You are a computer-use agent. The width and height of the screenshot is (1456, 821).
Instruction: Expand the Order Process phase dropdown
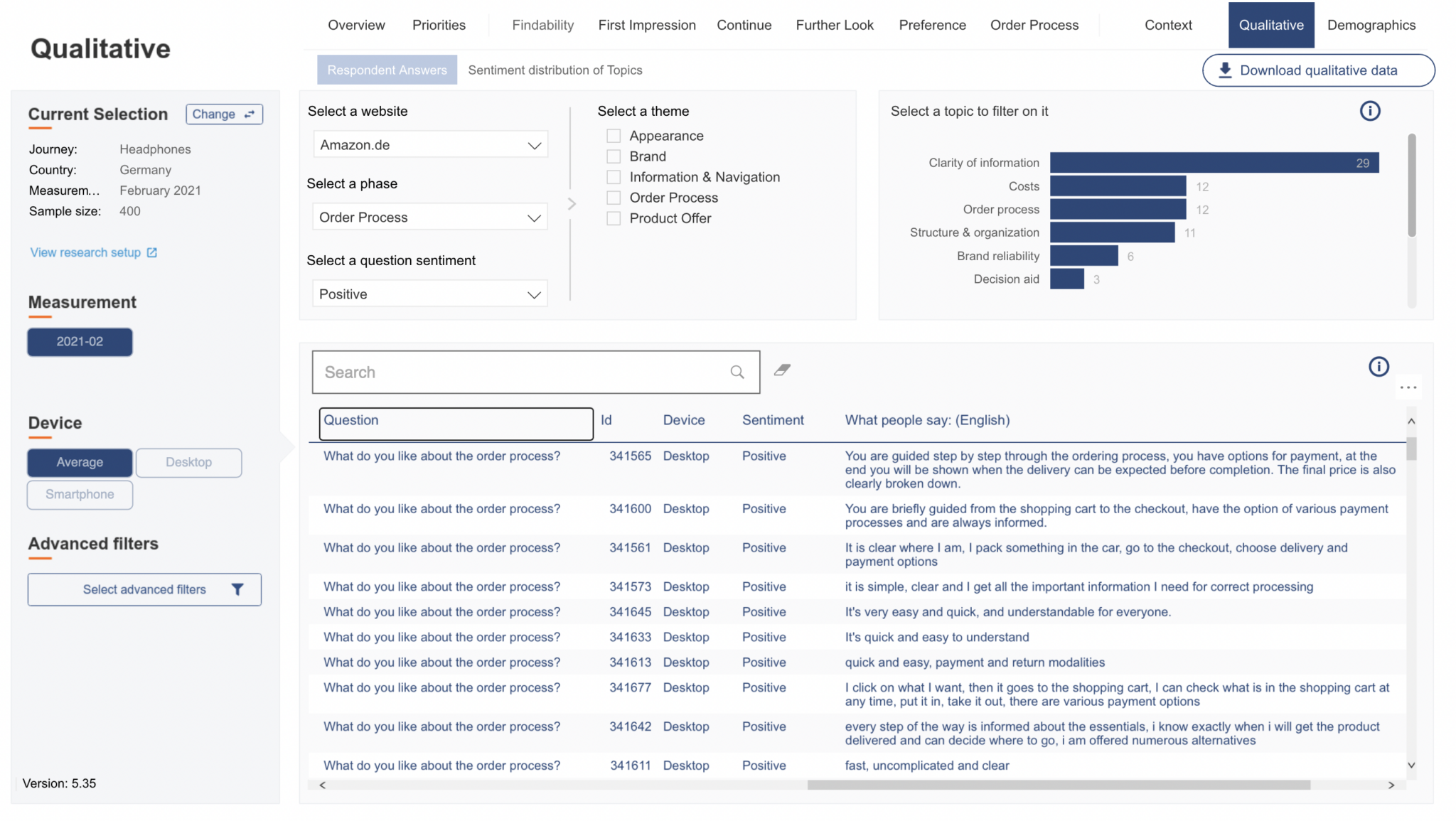click(x=430, y=218)
